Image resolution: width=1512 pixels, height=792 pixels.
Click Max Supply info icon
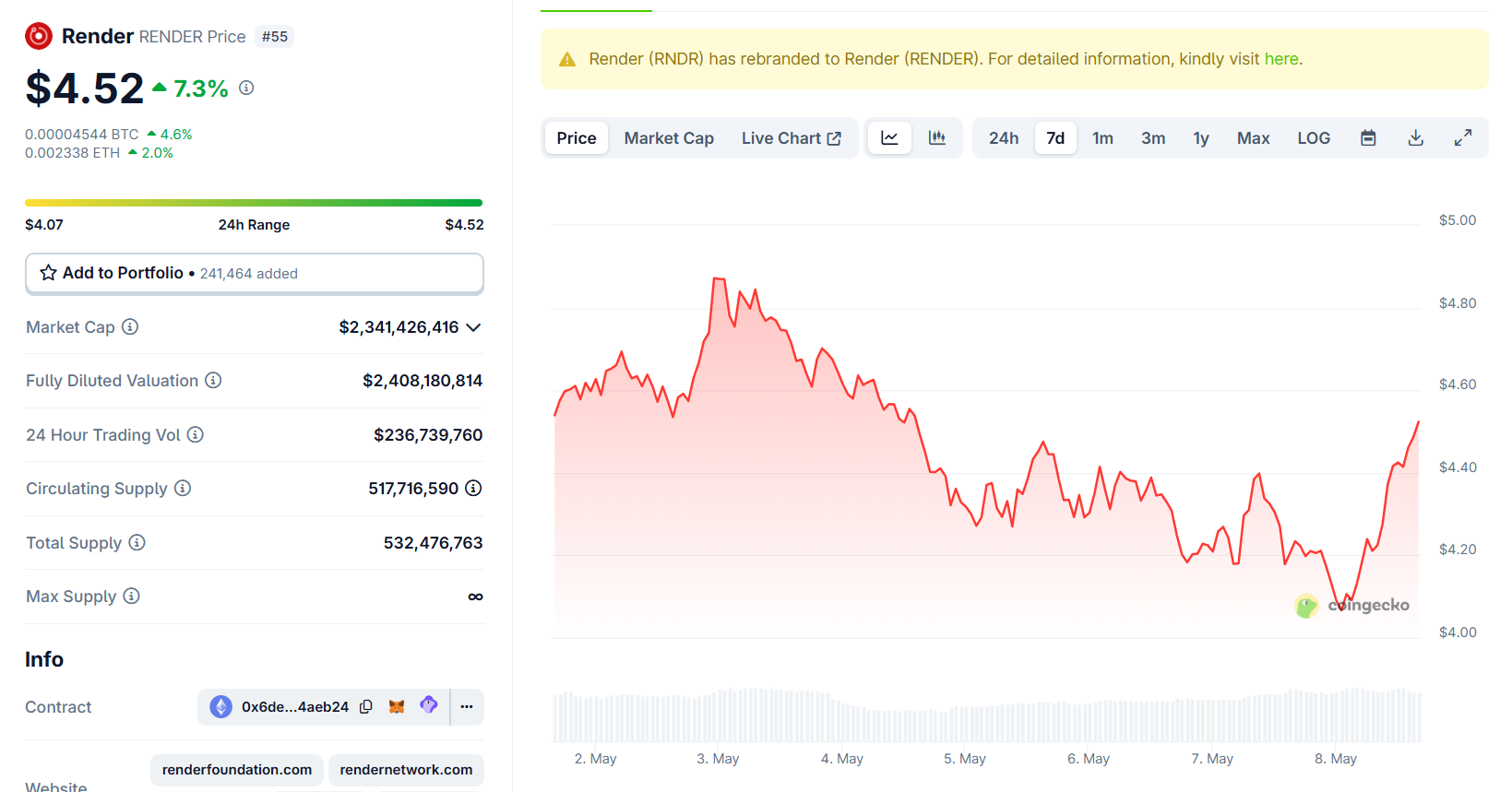pyautogui.click(x=132, y=596)
